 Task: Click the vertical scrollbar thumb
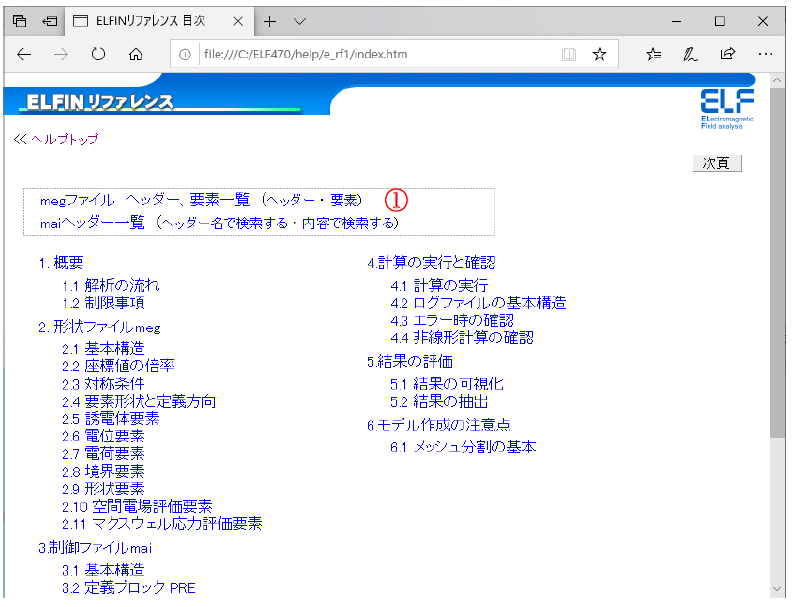tap(777, 263)
